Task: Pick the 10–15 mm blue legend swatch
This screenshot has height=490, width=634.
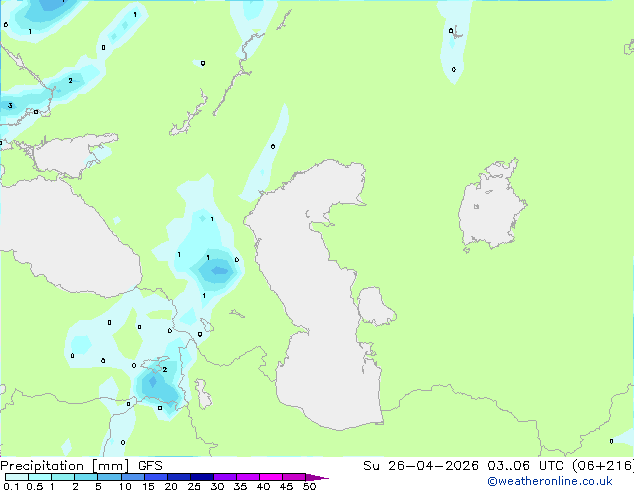Action: click(133, 477)
